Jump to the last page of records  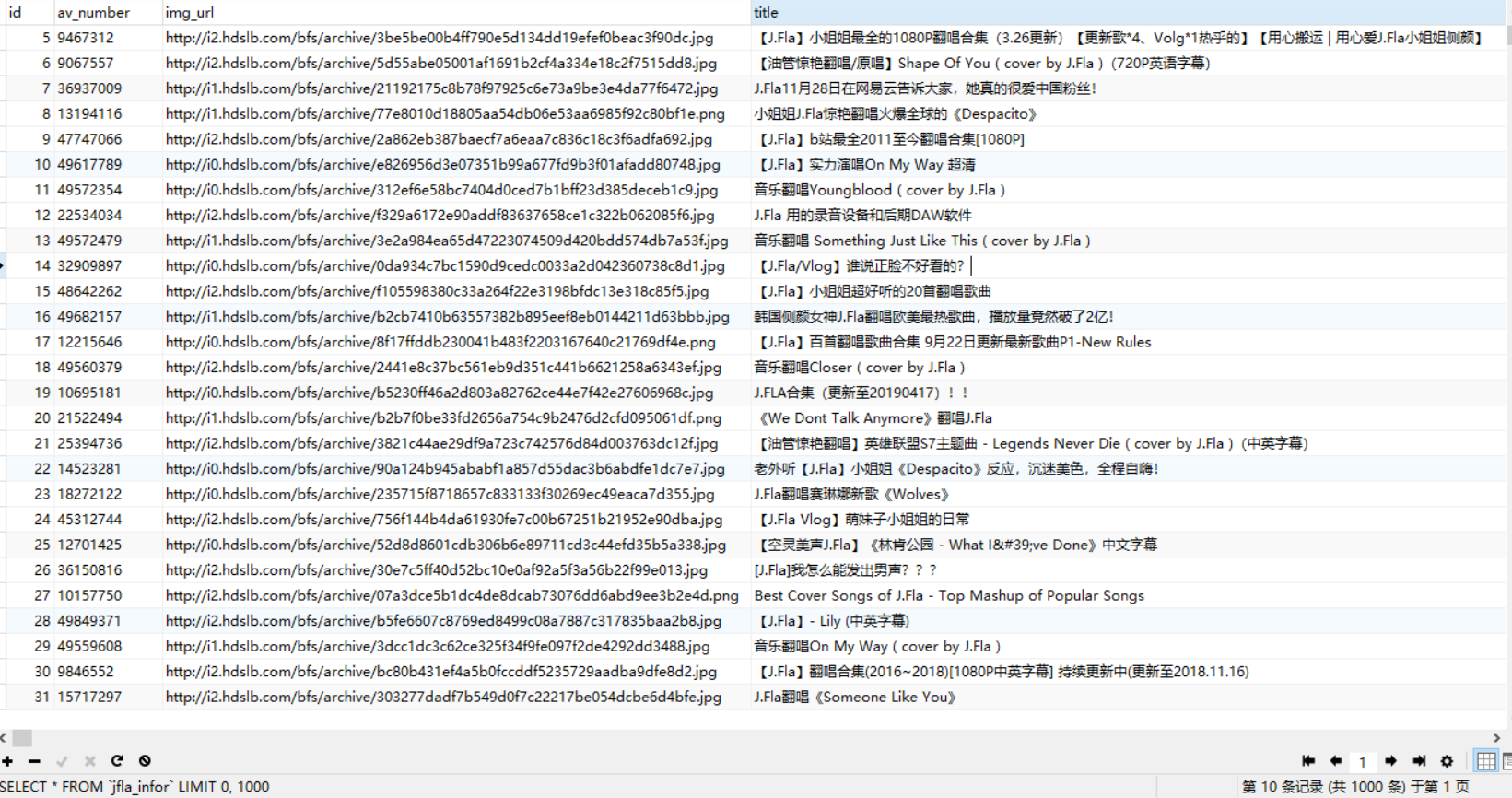coord(1419,761)
